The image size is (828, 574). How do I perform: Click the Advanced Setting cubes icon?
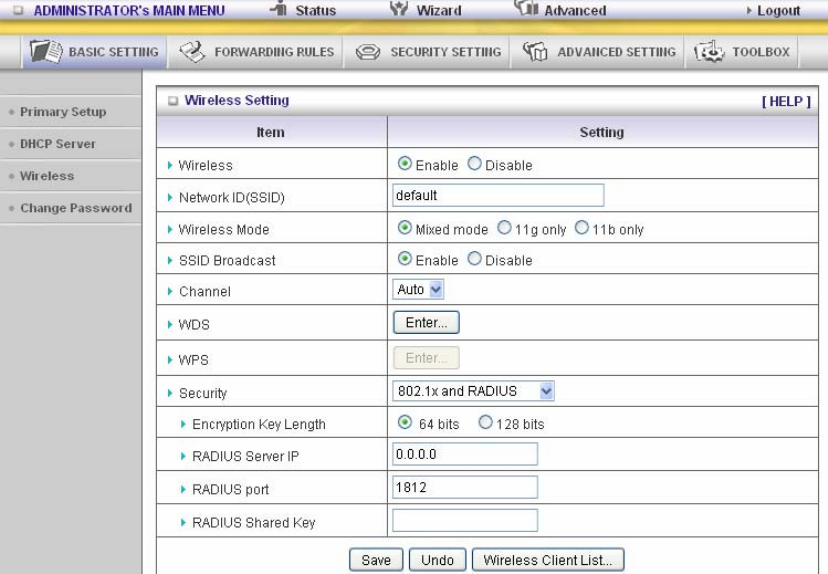535,51
